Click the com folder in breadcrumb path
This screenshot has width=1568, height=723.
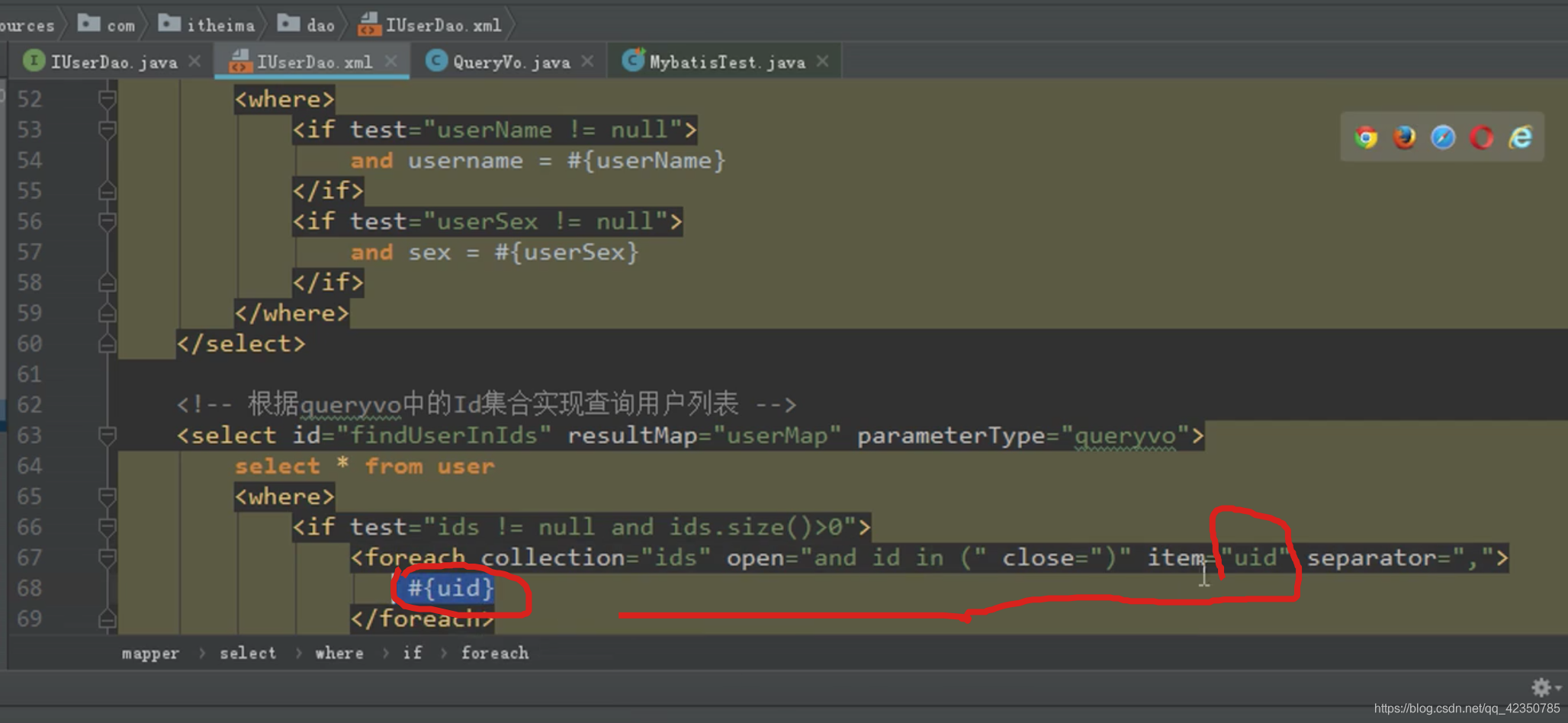click(107, 24)
